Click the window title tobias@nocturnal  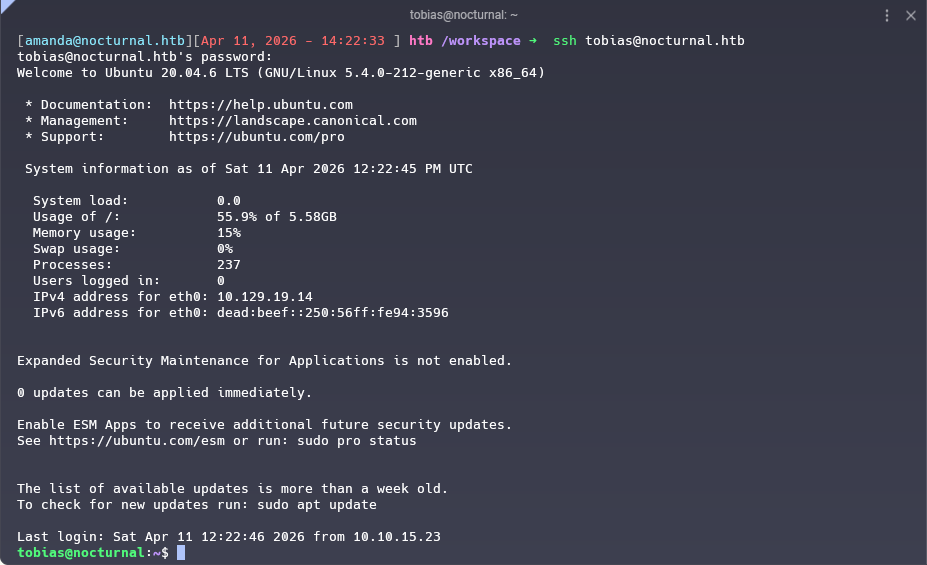[x=463, y=15]
